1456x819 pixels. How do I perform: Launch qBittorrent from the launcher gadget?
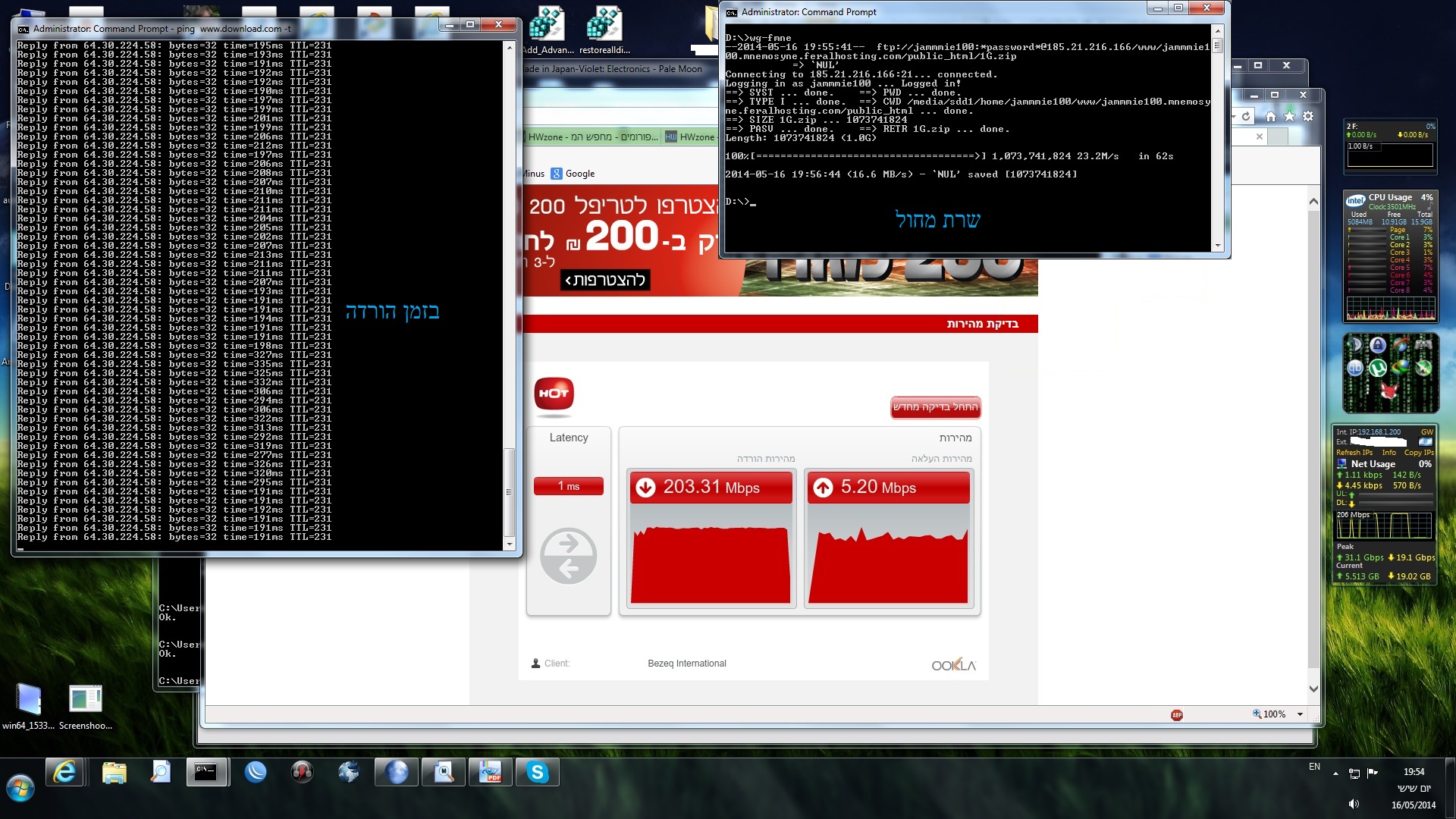(x=1355, y=369)
